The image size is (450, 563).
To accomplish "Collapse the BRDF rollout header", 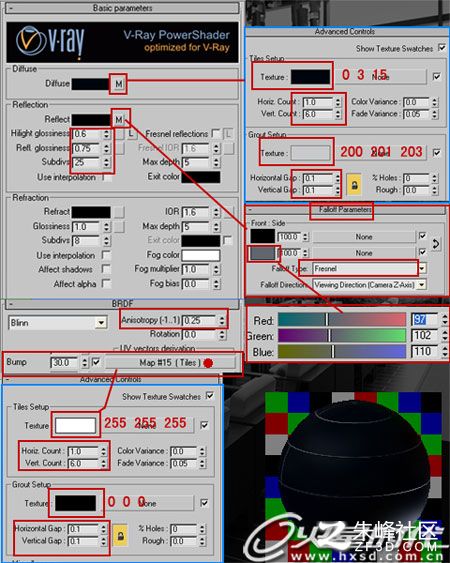I will [122, 304].
